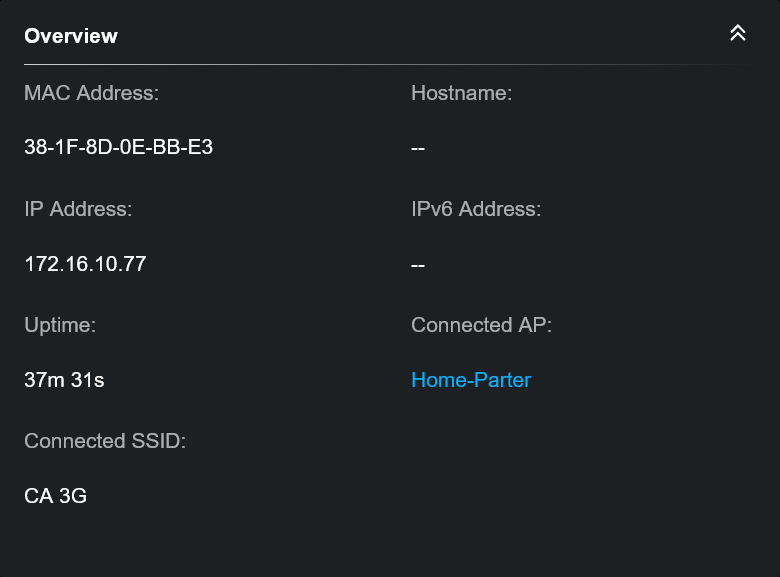Click the IP Address label
The image size is (780, 577).
[x=78, y=209]
